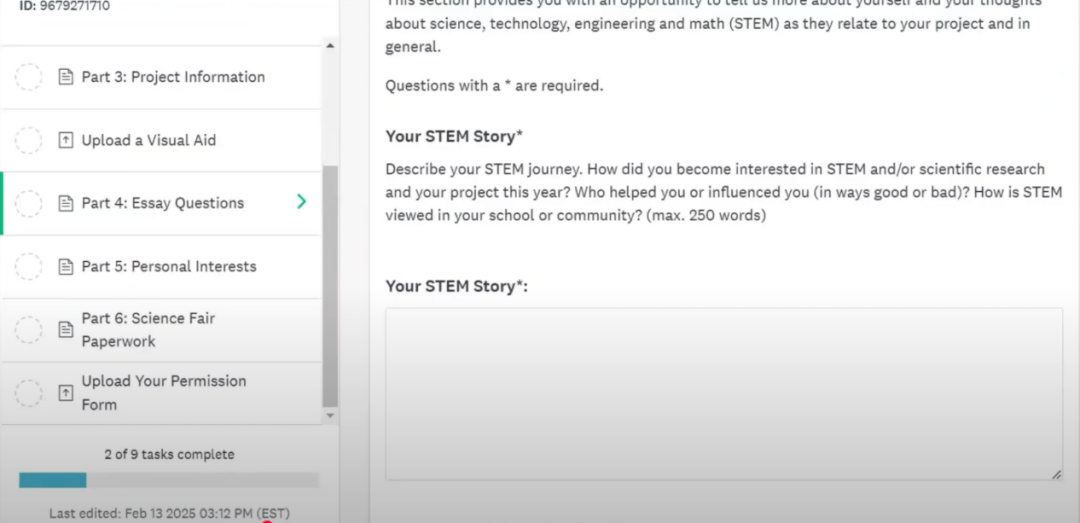
Task: Click the document icon beside Part 3: Project Information
Action: tap(65, 77)
